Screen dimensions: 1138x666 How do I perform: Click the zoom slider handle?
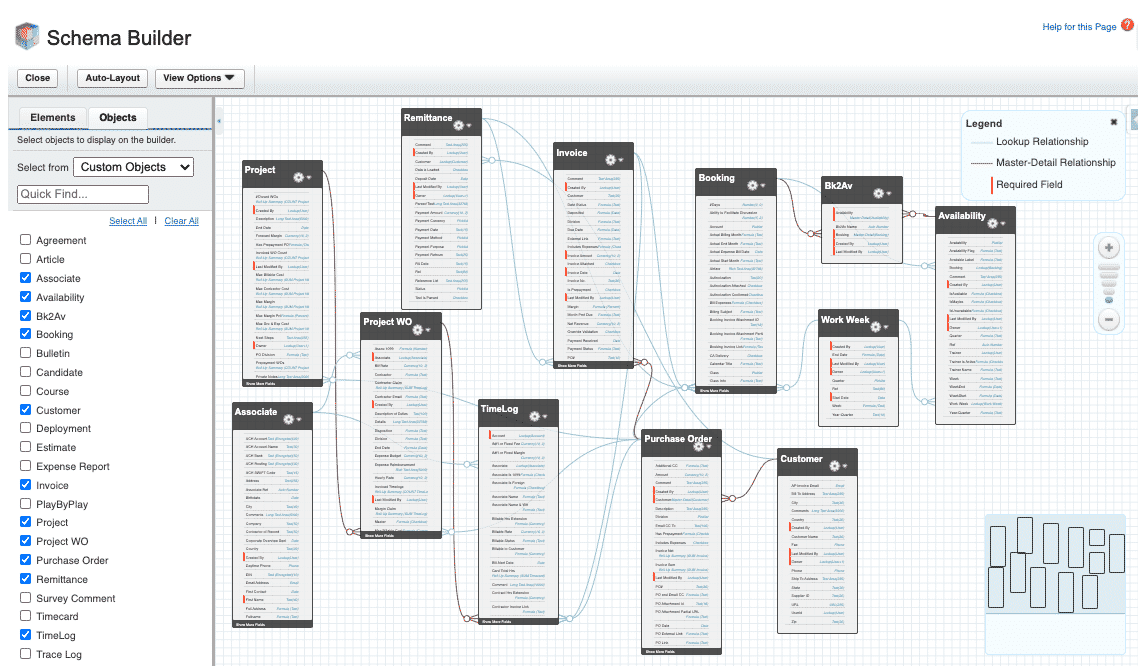(1108, 300)
